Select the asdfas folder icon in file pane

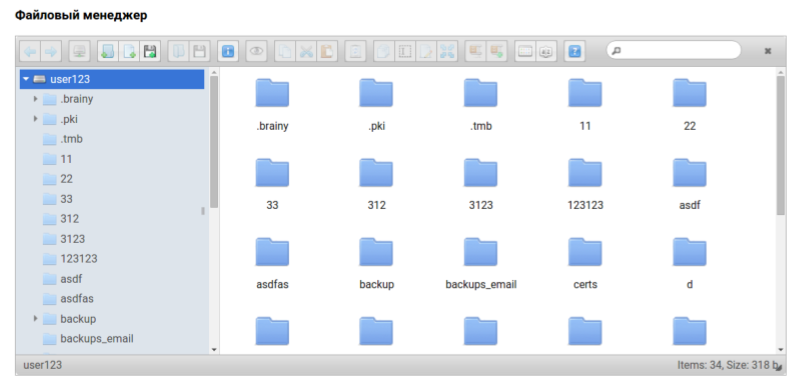tap(272, 252)
